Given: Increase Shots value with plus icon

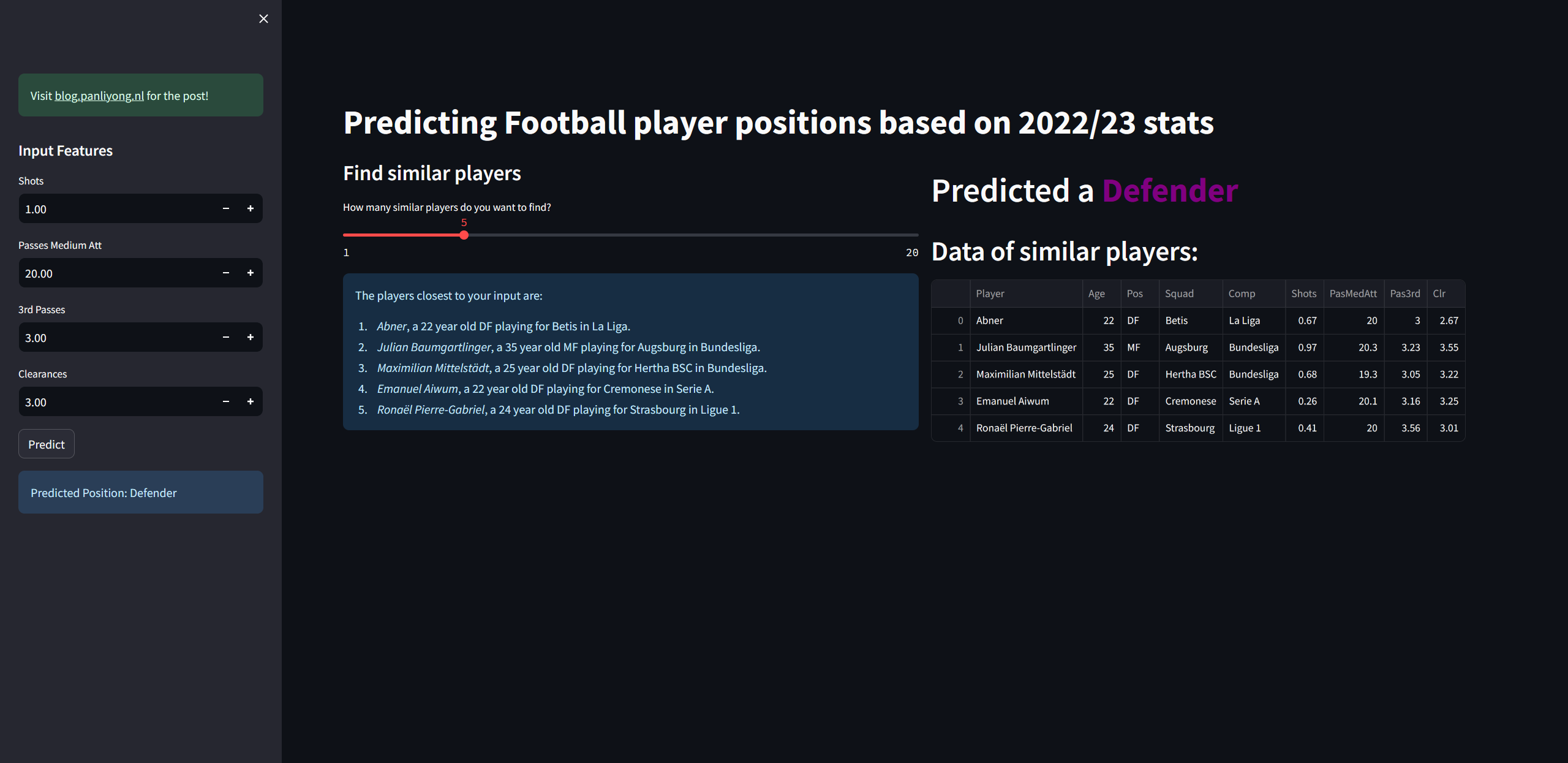Looking at the screenshot, I should pyautogui.click(x=251, y=209).
